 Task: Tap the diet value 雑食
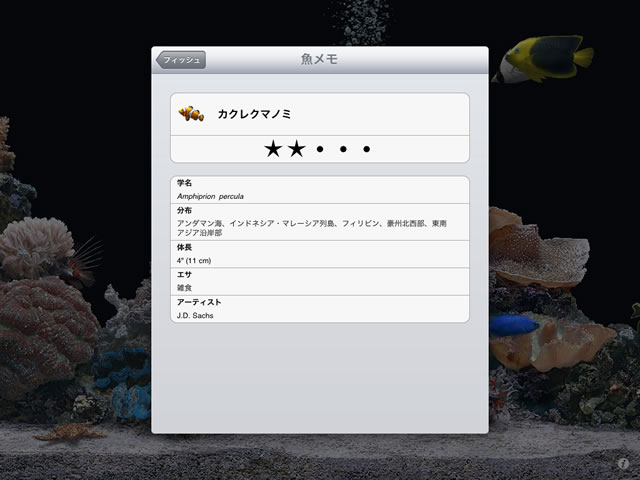(x=184, y=288)
